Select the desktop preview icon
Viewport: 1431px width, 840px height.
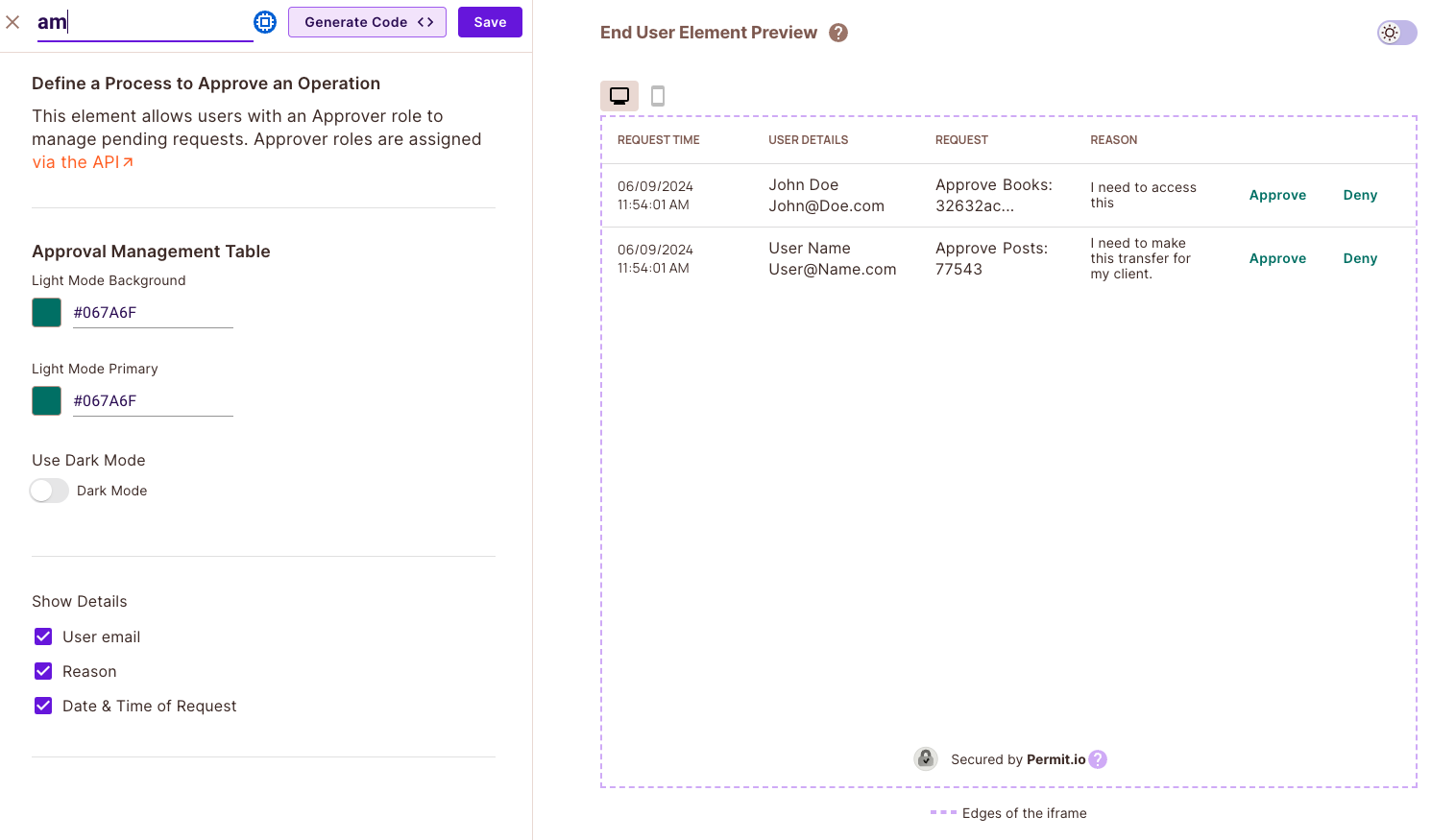coord(618,95)
